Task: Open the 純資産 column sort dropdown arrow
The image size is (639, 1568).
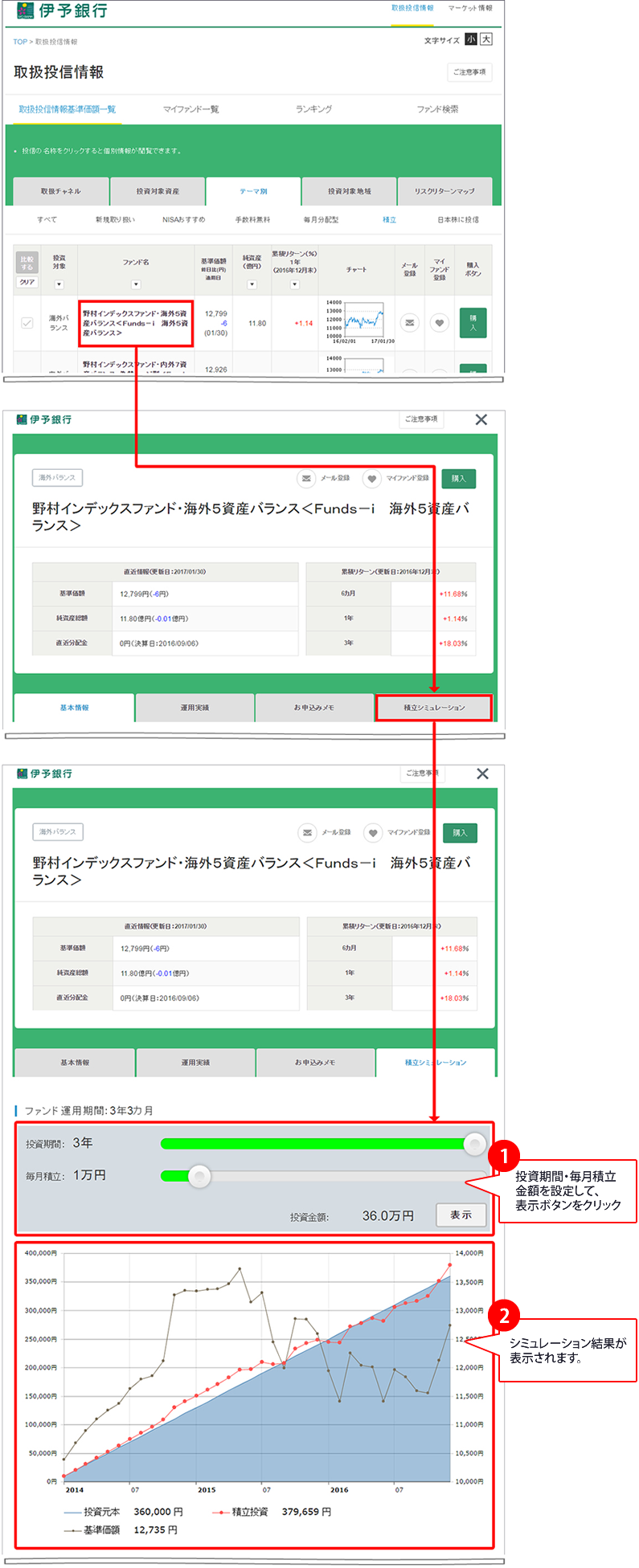Action: pyautogui.click(x=252, y=284)
